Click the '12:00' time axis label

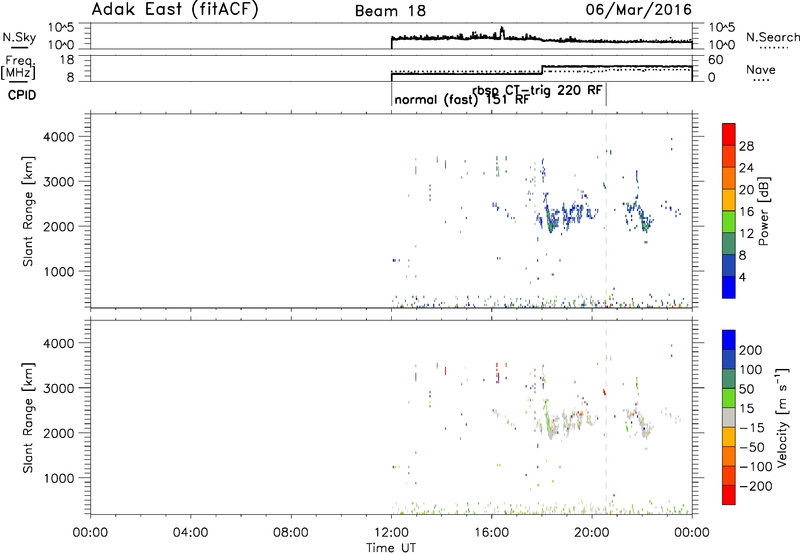[x=391, y=533]
